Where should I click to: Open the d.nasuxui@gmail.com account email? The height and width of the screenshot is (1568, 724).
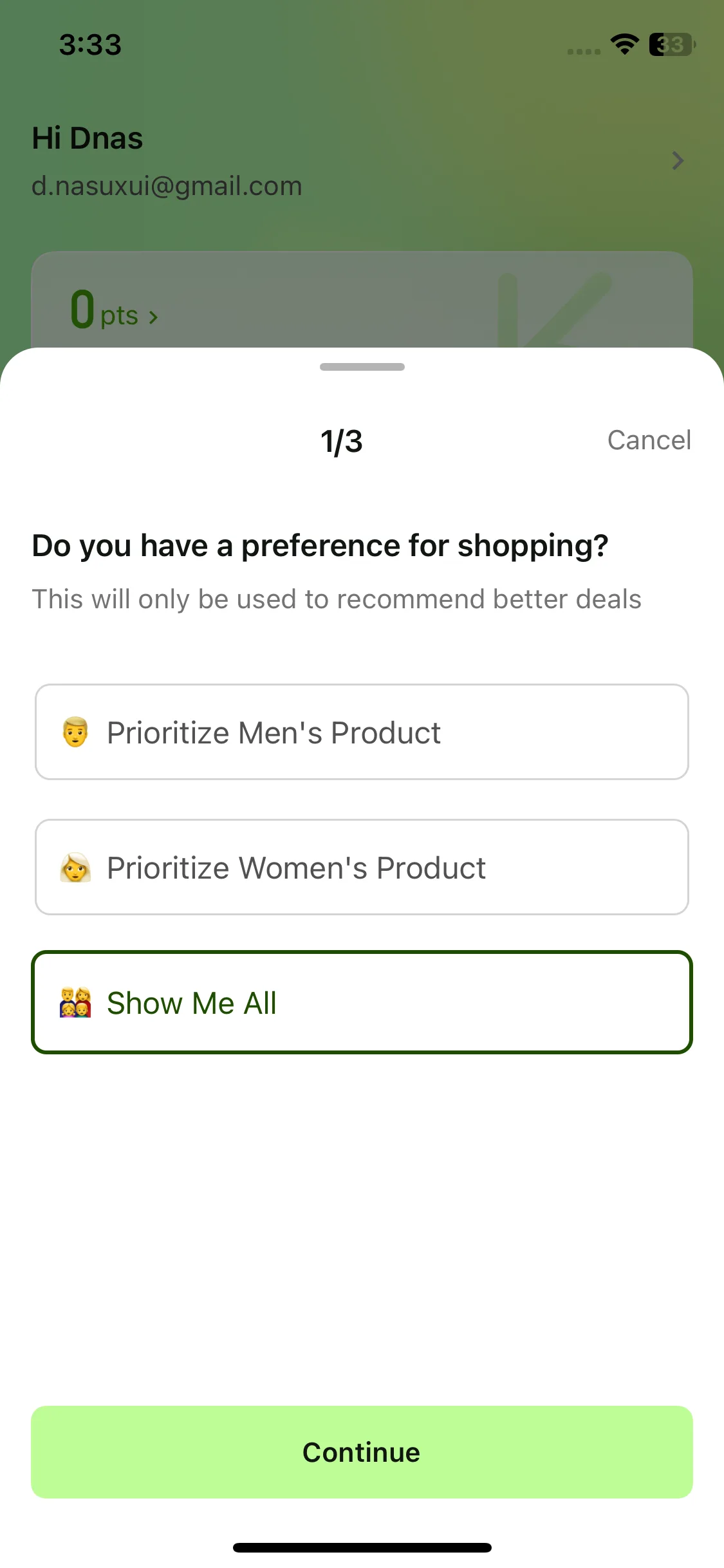tap(167, 186)
